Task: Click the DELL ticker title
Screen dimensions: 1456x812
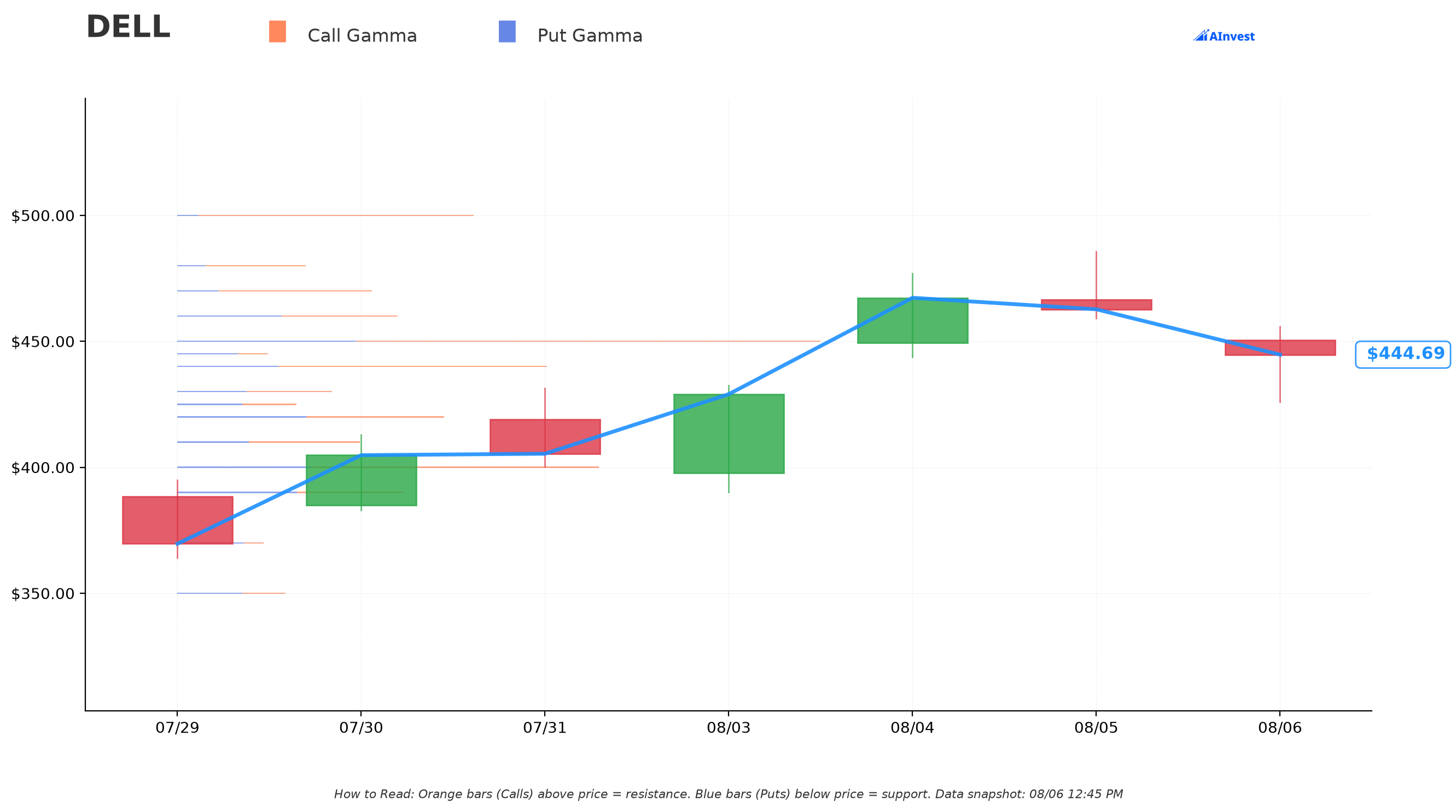Action: pyautogui.click(x=129, y=27)
